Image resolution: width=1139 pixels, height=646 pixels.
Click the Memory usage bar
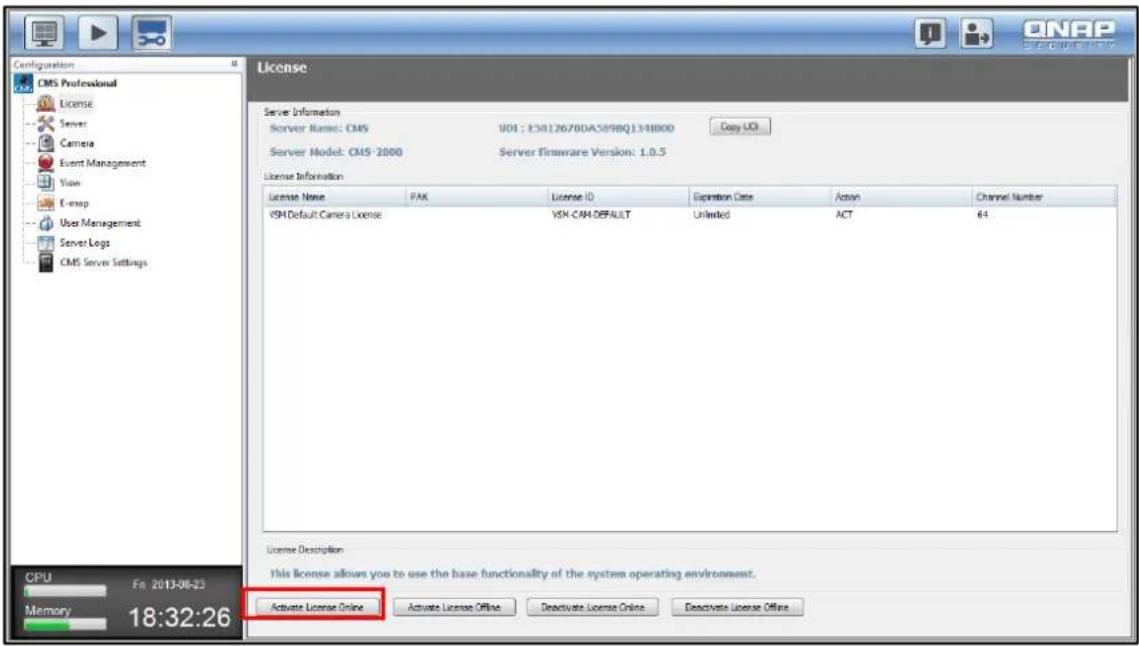click(65, 624)
